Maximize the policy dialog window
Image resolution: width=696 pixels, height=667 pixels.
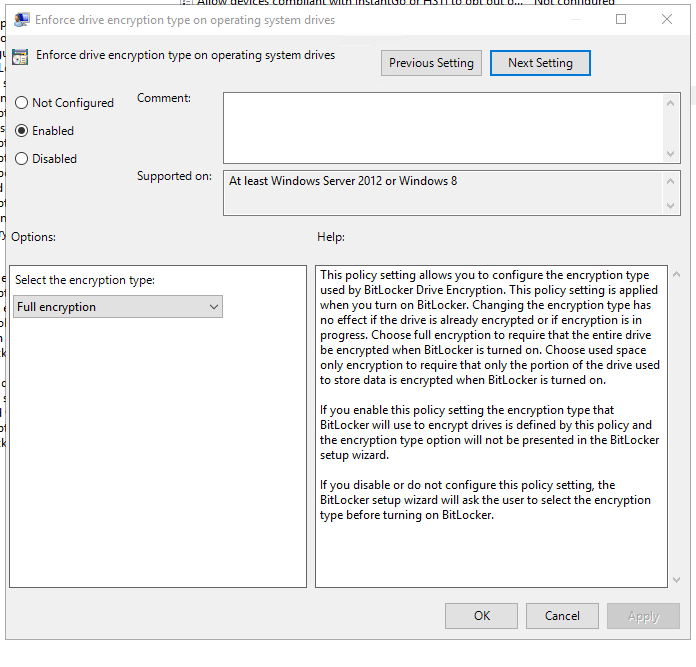(x=621, y=19)
